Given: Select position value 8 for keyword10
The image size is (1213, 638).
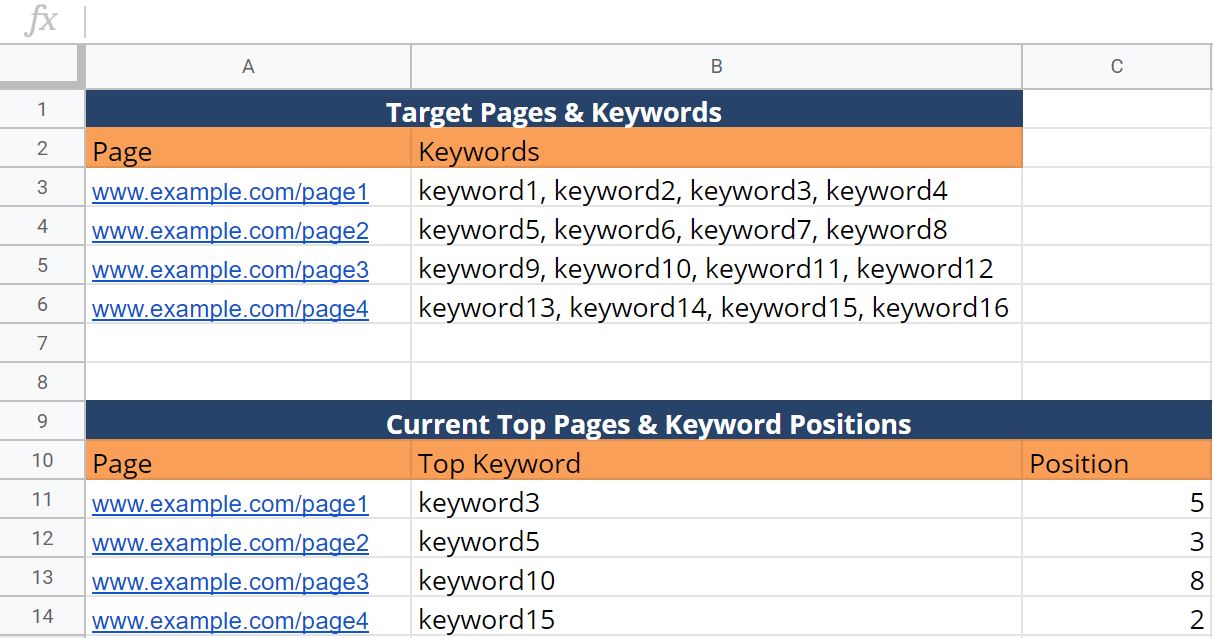Looking at the screenshot, I should pyautogui.click(x=1117, y=578).
